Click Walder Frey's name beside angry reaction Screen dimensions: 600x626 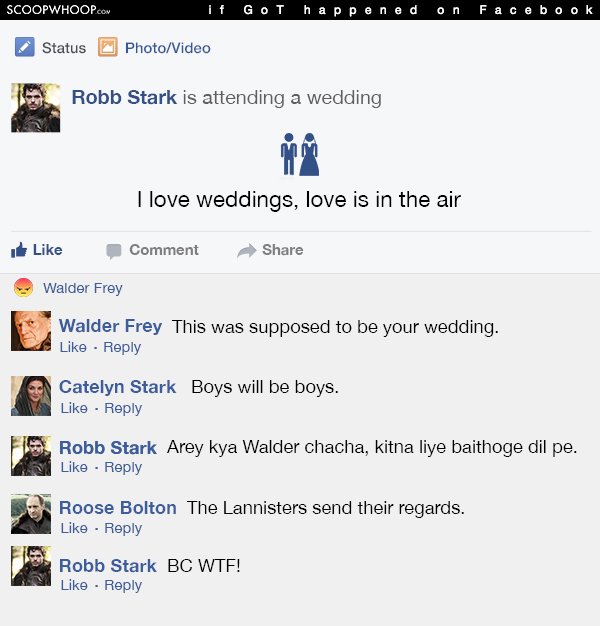coord(83,288)
